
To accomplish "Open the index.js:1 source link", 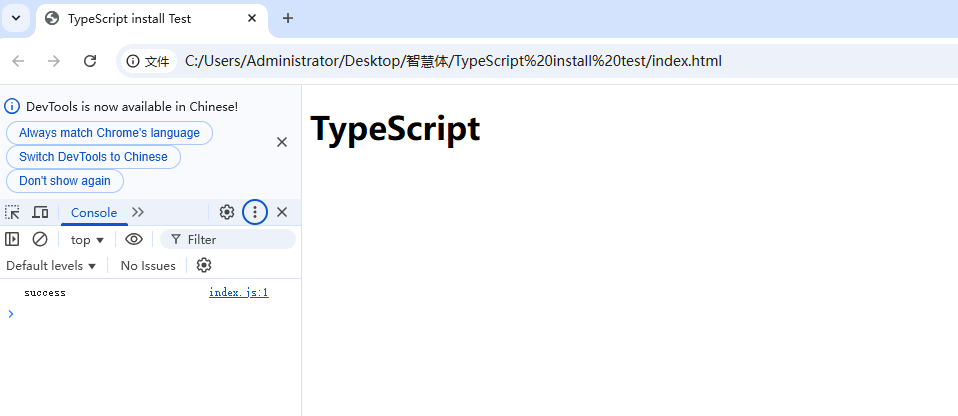I will 239,293.
